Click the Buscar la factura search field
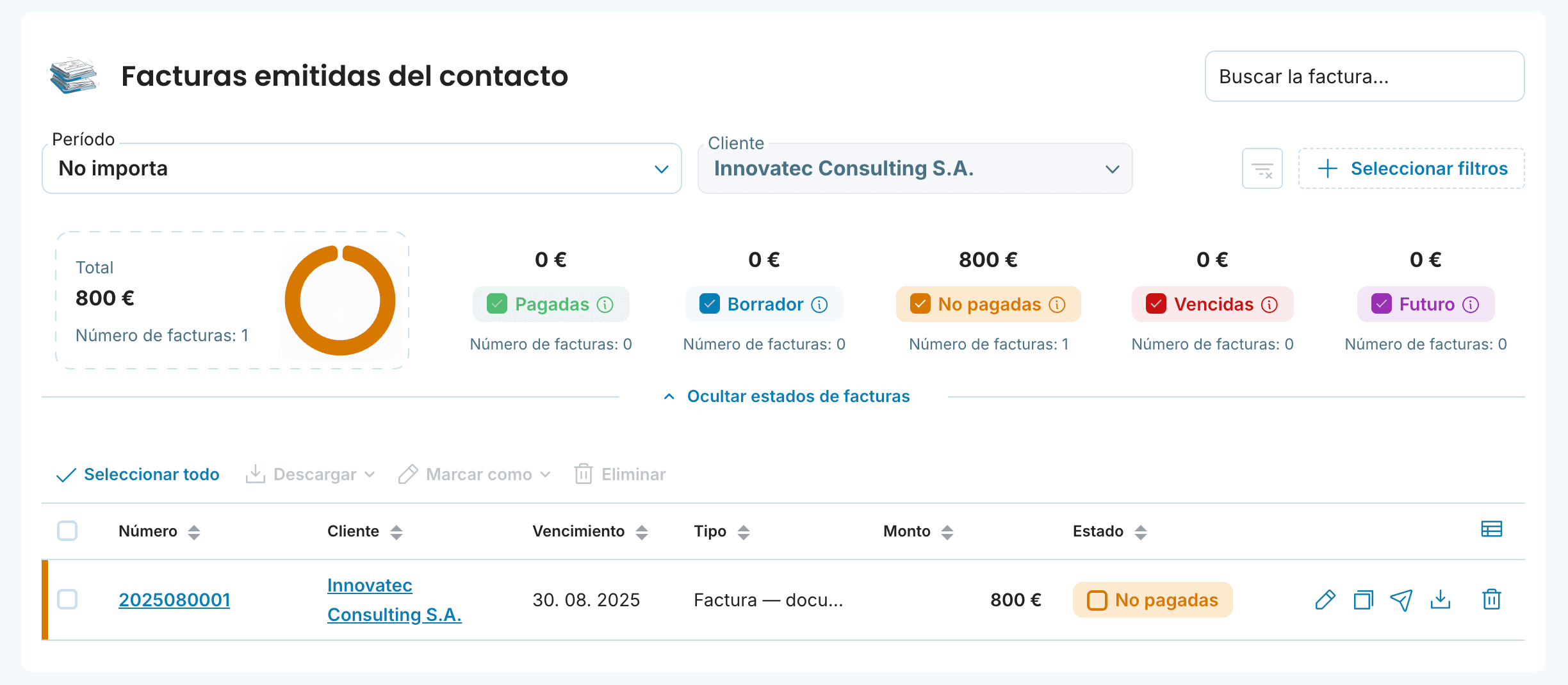Screen dimensions: 1568x685 coord(1364,76)
